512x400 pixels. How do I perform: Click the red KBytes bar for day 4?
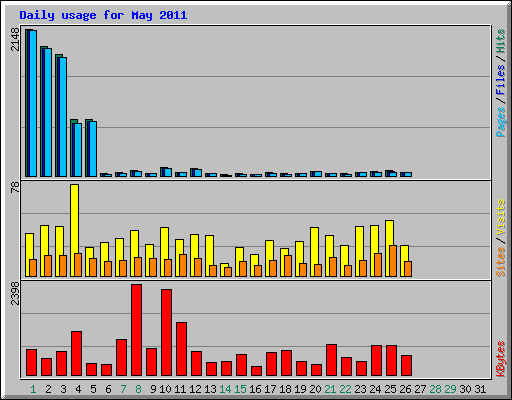pos(76,353)
